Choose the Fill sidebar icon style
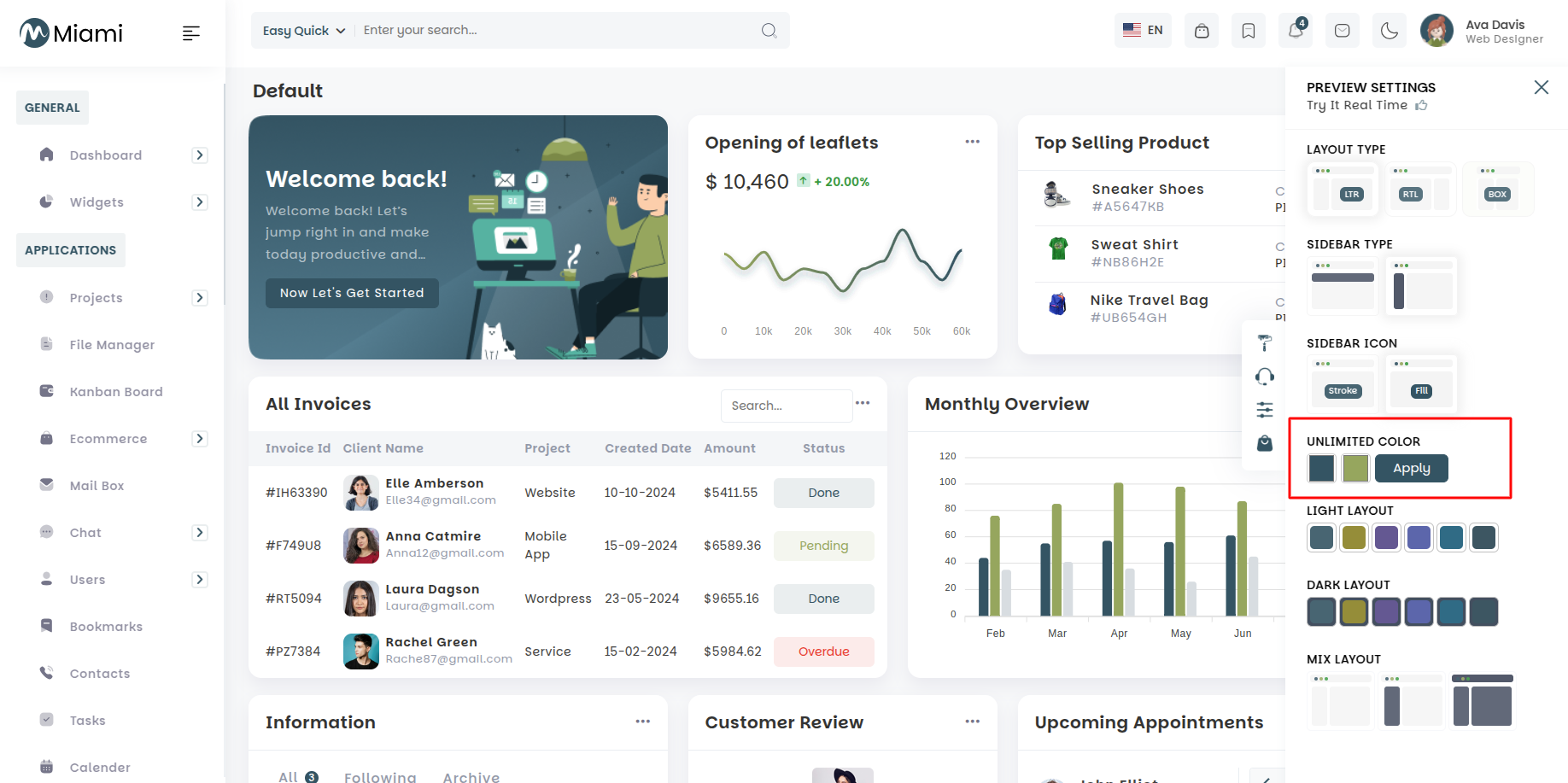Screen dimensions: 1568x783 coord(1421,383)
